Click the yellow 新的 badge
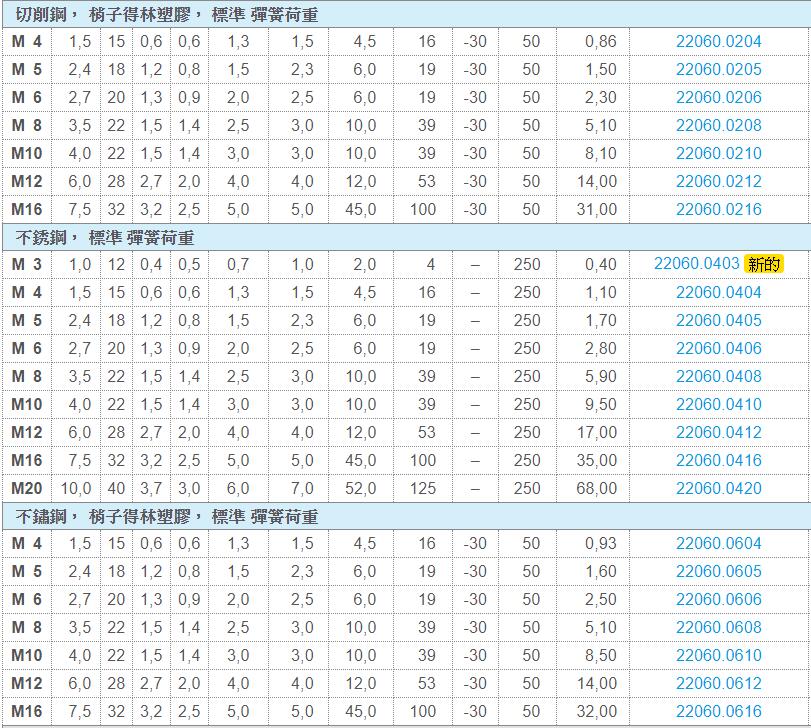This screenshot has width=811, height=728. click(x=764, y=264)
